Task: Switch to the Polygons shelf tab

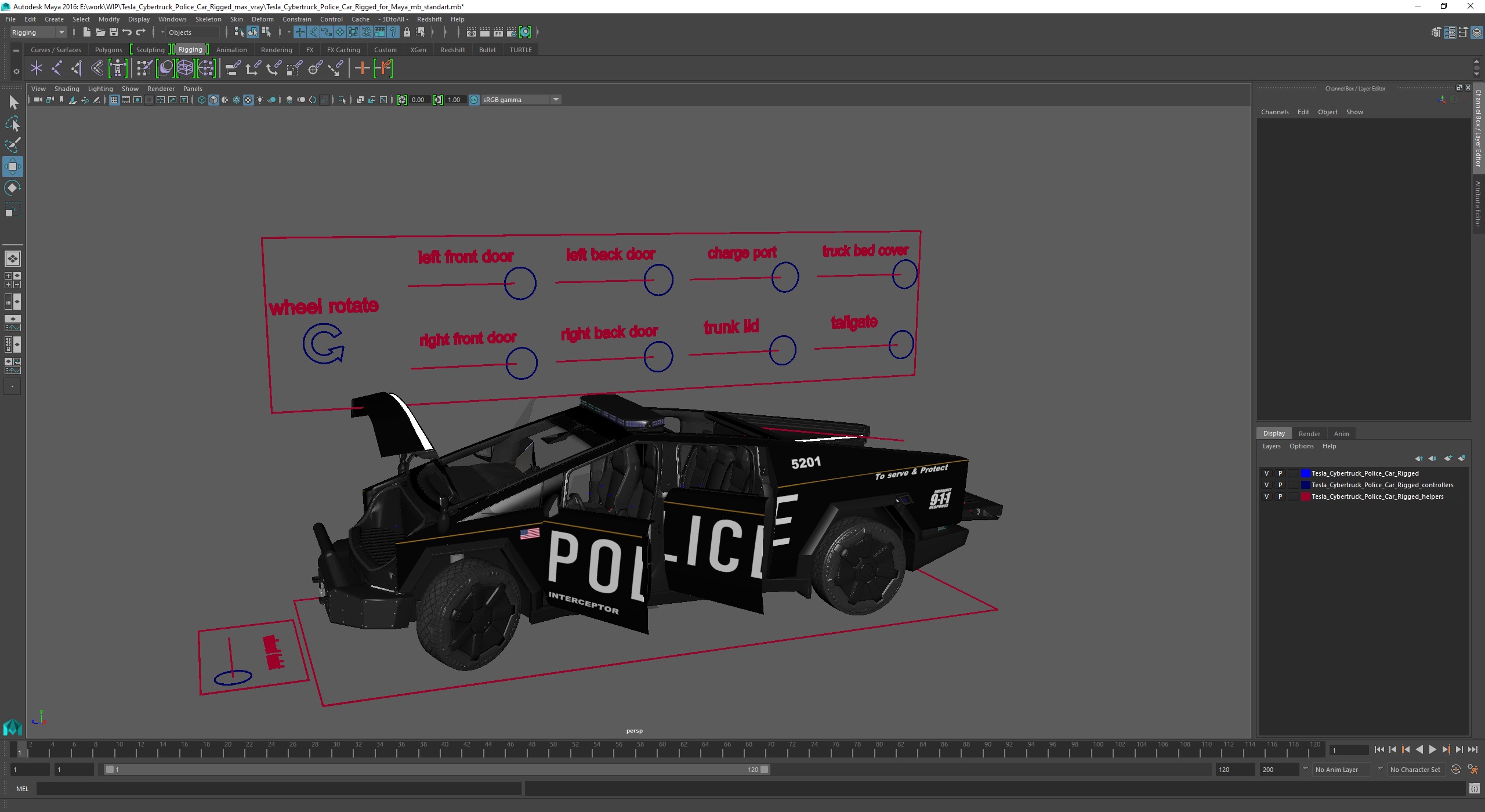Action: (108, 50)
